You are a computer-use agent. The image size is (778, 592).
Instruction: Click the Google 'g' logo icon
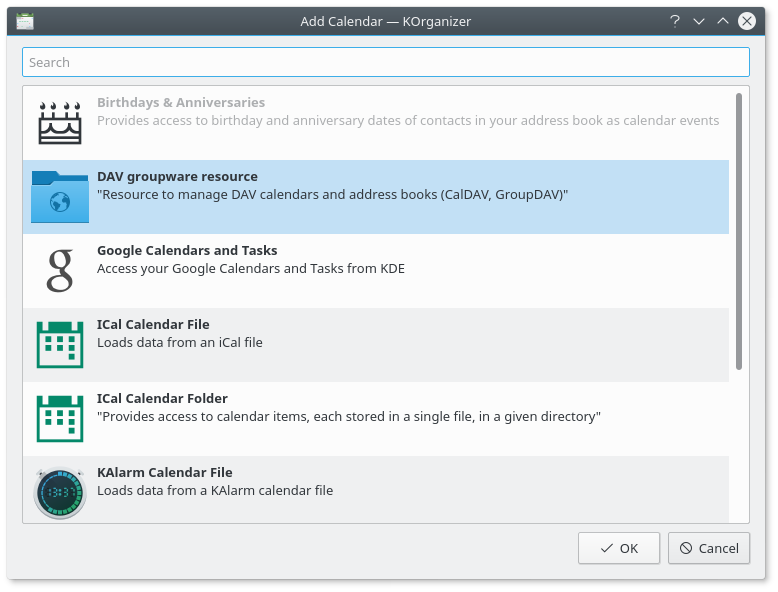point(59,271)
